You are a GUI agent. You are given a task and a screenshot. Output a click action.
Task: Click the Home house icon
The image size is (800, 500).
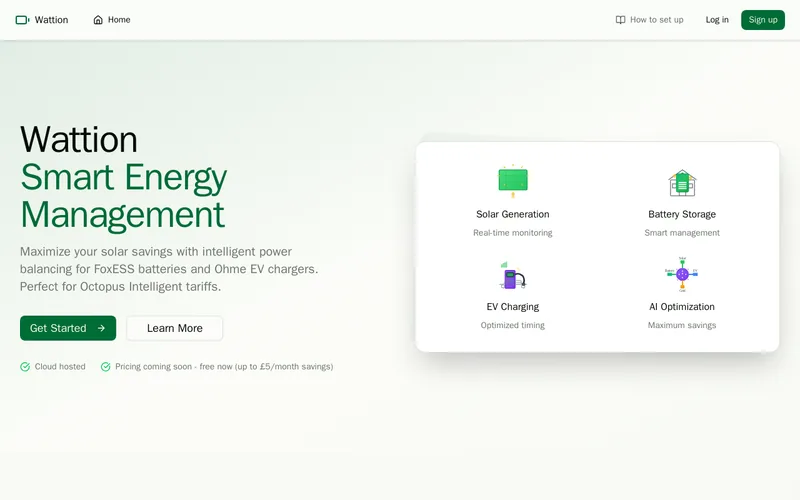98,20
